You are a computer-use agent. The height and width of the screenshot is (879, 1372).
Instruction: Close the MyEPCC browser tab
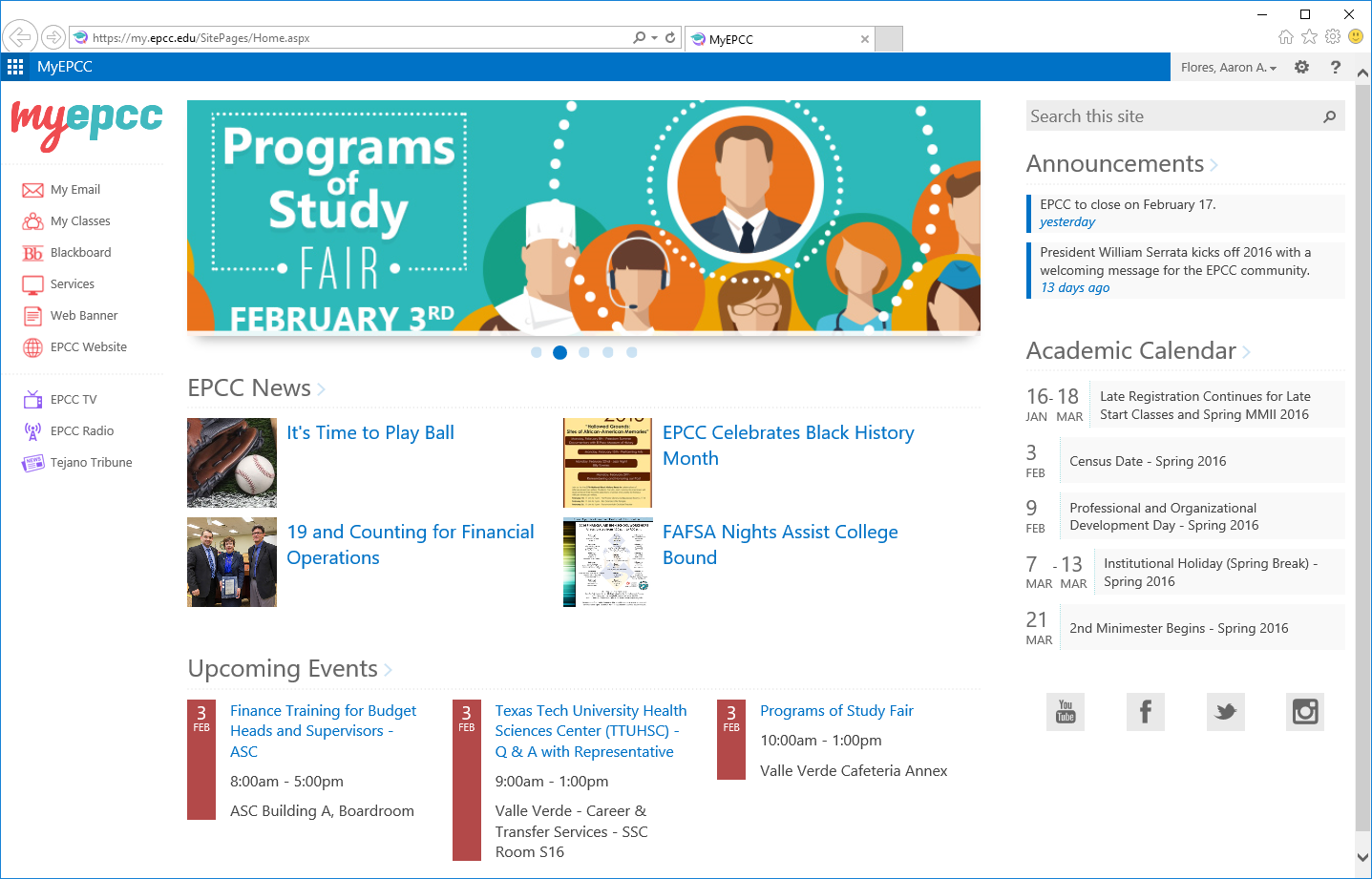coord(865,39)
